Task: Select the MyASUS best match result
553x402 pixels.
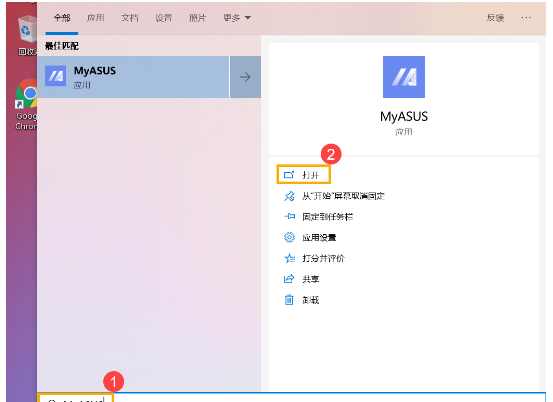Action: point(133,77)
